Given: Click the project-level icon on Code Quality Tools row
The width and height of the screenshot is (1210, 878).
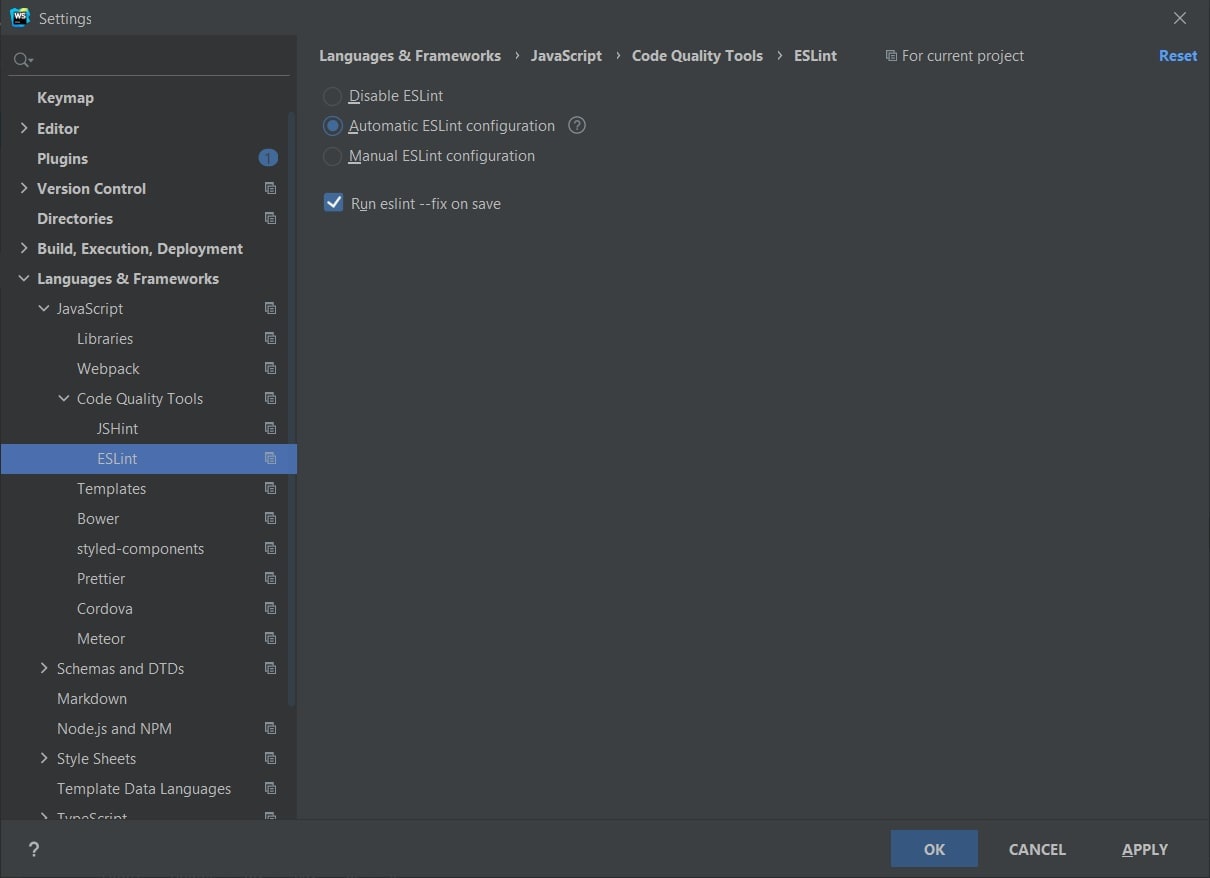Looking at the screenshot, I should (x=270, y=398).
